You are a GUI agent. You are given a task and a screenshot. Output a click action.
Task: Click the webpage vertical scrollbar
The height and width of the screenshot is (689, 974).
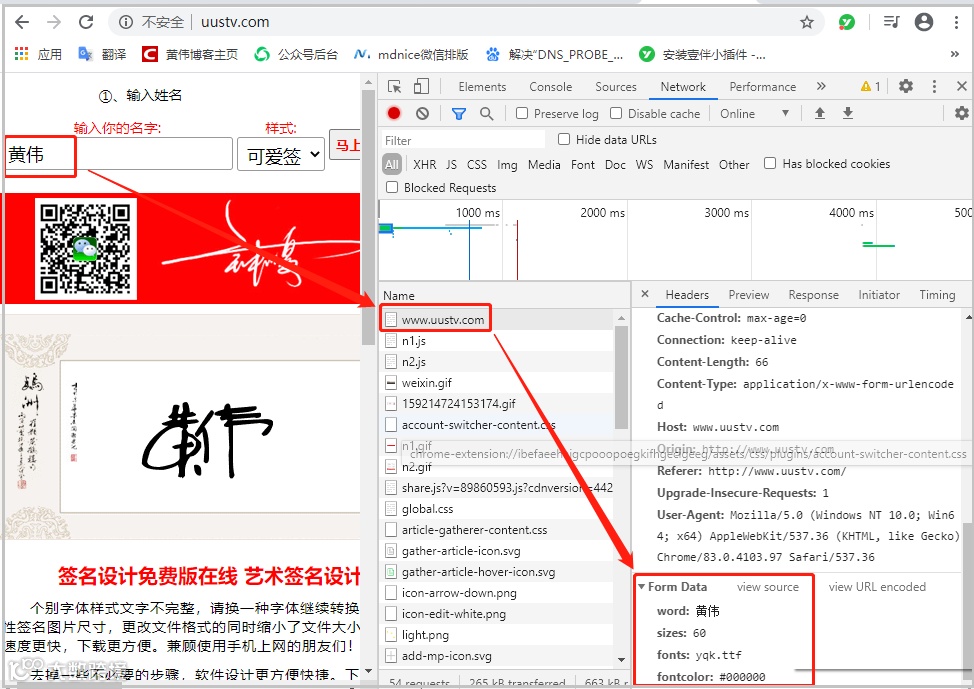(368, 217)
